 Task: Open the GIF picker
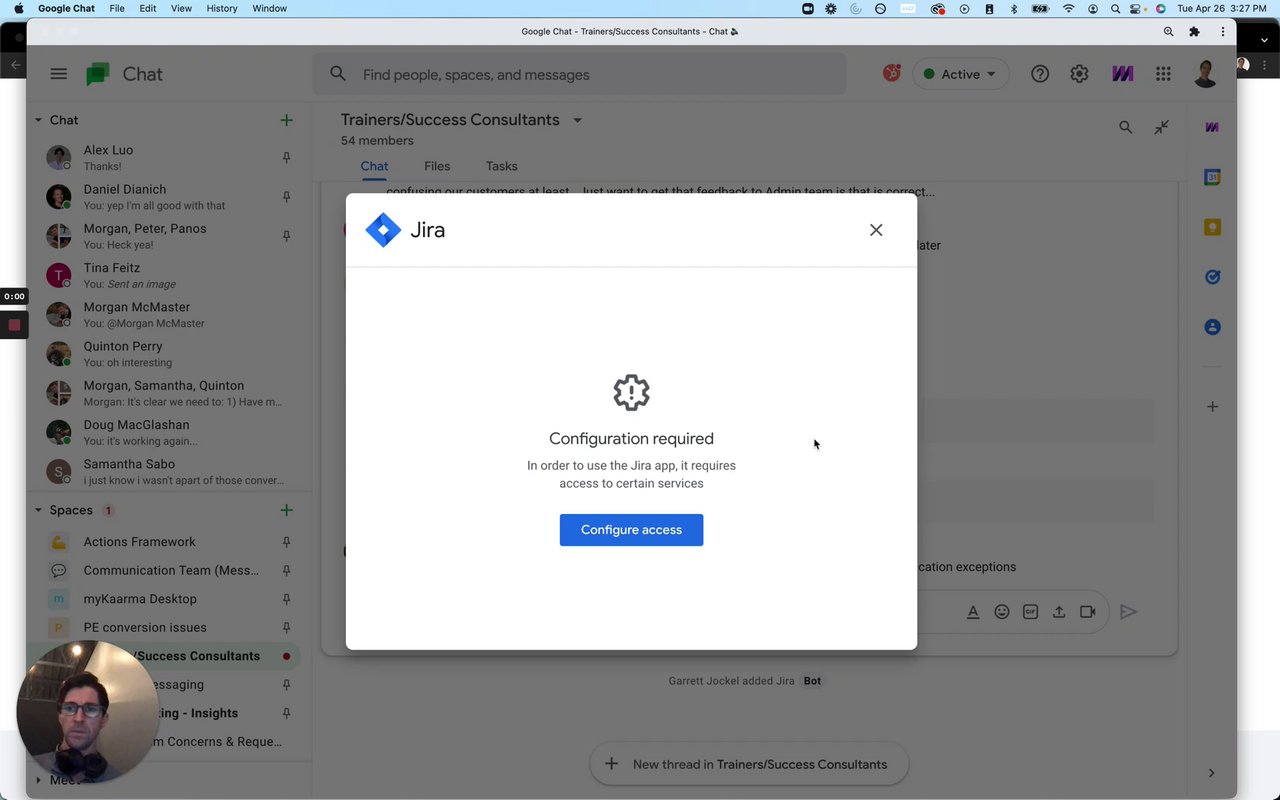(1030, 612)
